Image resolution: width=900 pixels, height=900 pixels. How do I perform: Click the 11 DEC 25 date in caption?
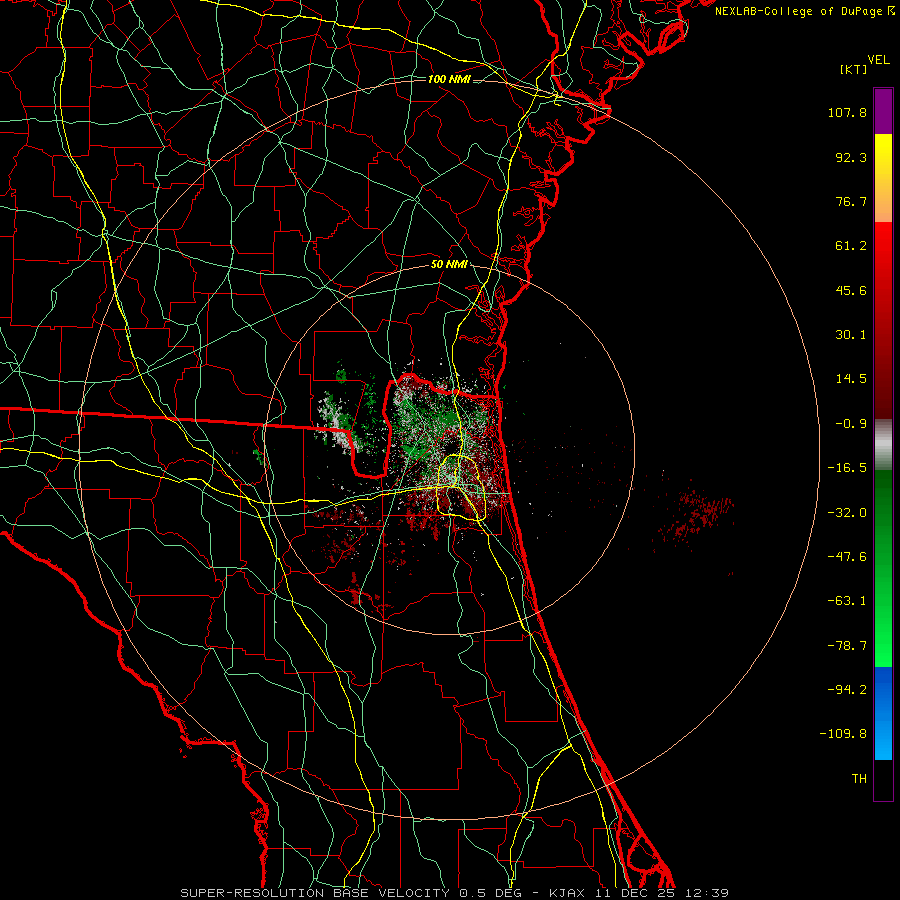coord(635,893)
